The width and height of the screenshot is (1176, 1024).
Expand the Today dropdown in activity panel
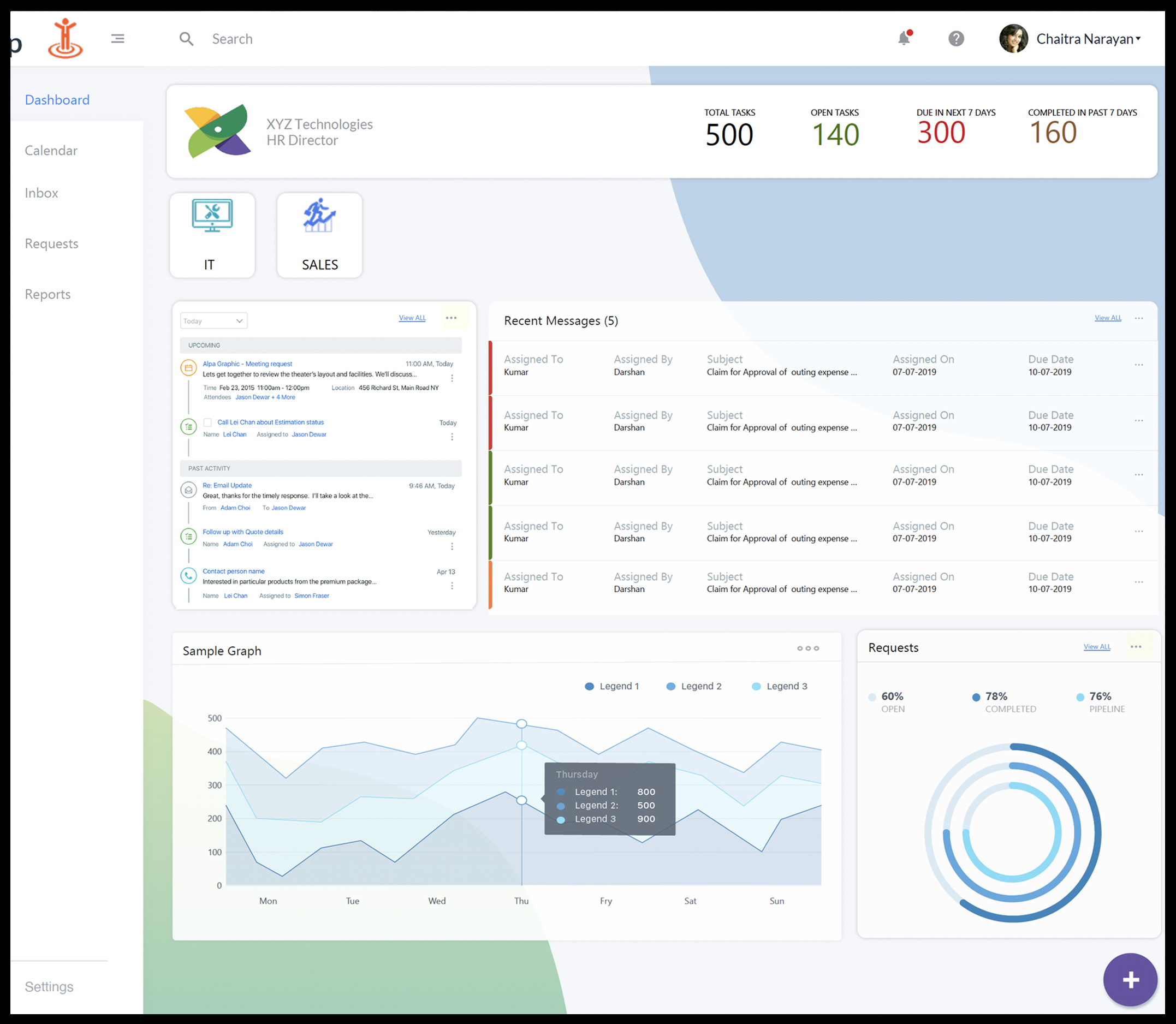pos(213,320)
